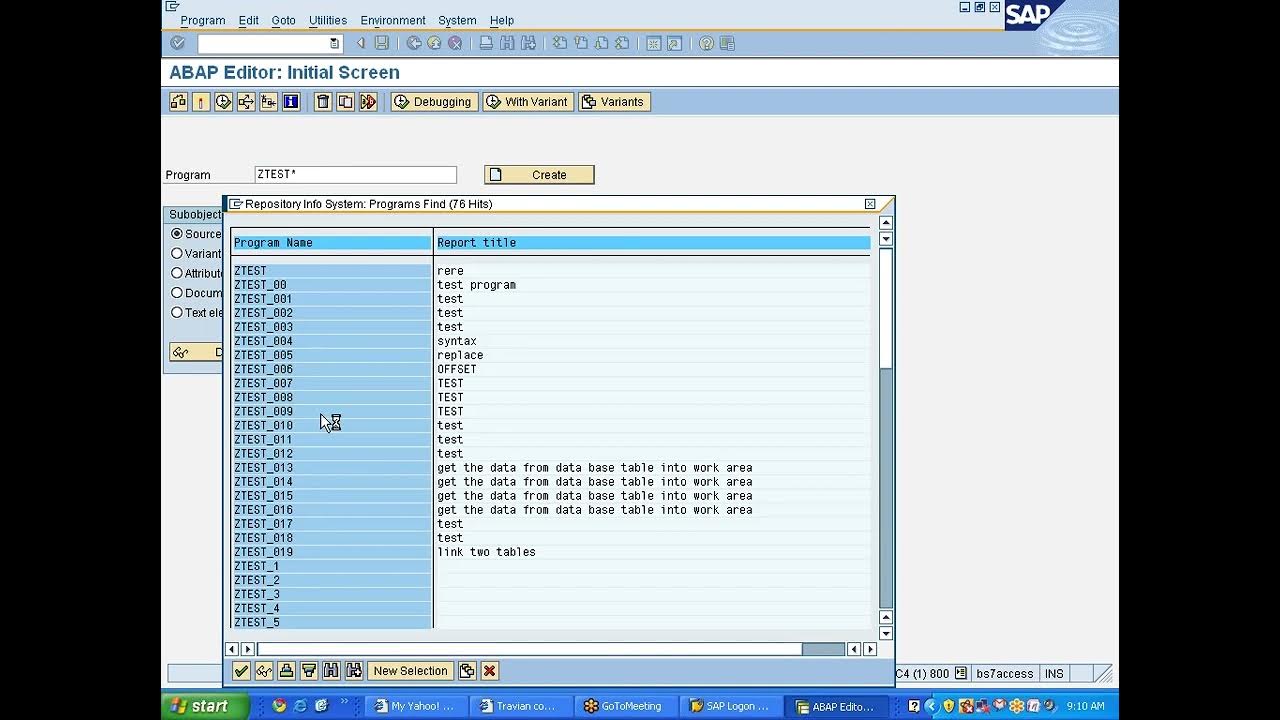Click the Save diskette icon in standard toolbar

382,43
